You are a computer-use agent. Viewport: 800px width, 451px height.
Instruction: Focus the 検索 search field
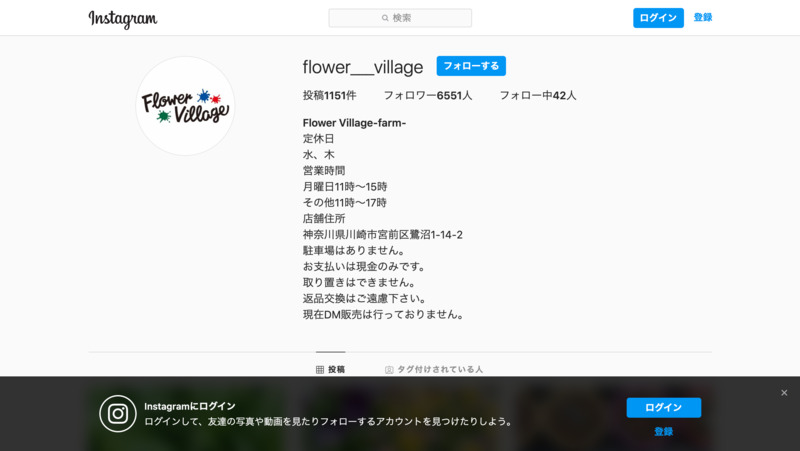click(400, 18)
